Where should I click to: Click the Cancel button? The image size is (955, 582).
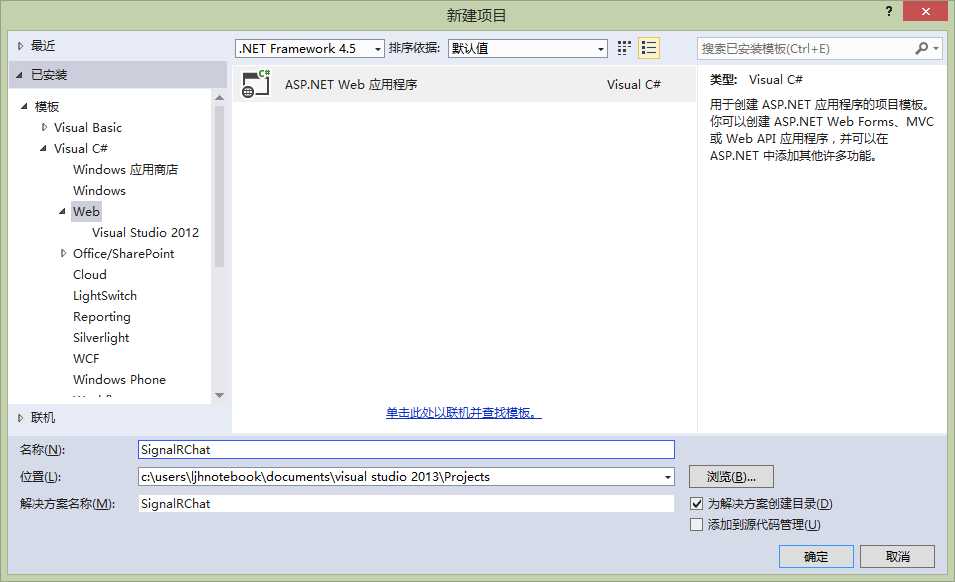click(x=897, y=556)
